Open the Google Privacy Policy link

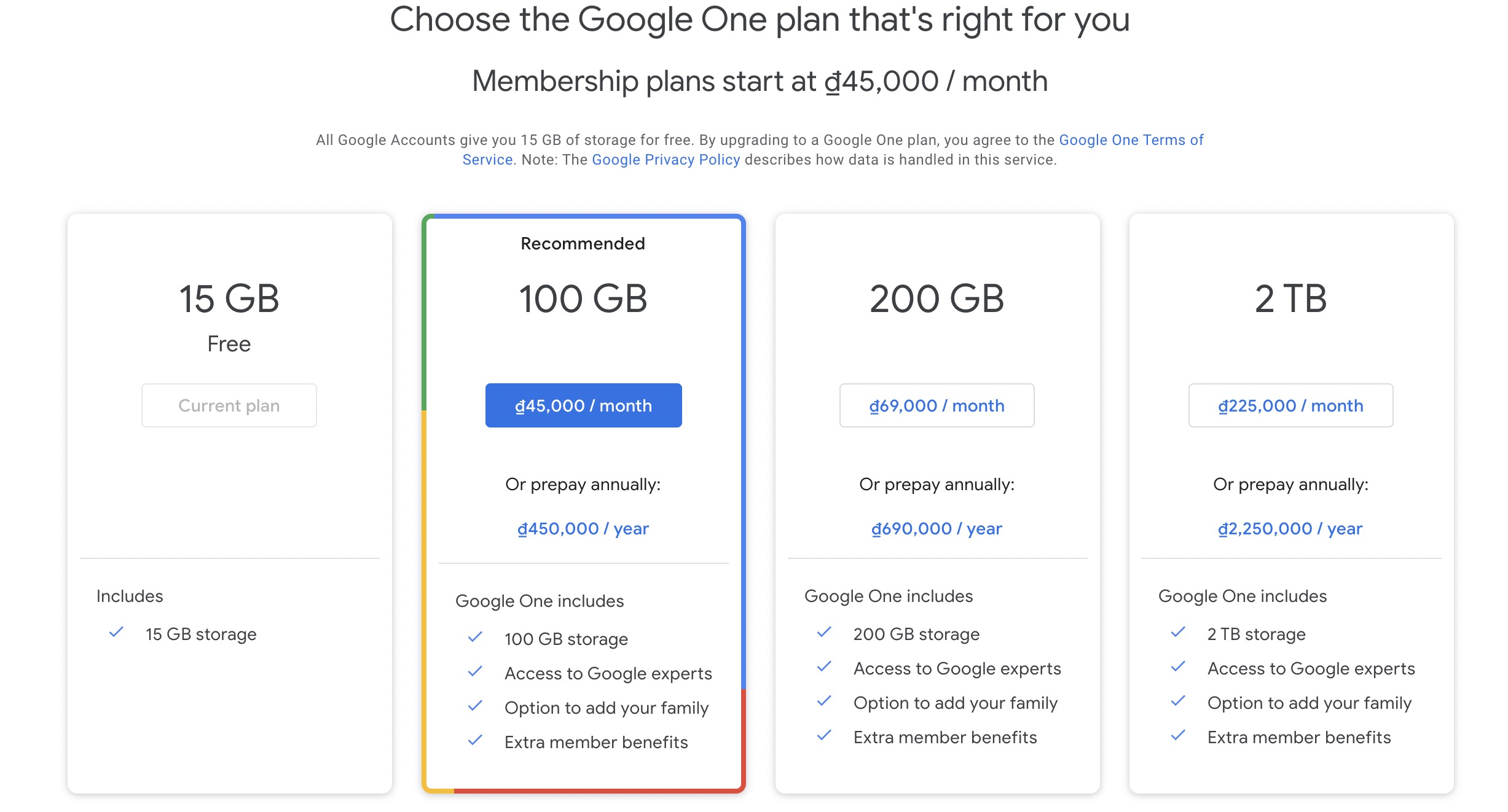pos(666,160)
